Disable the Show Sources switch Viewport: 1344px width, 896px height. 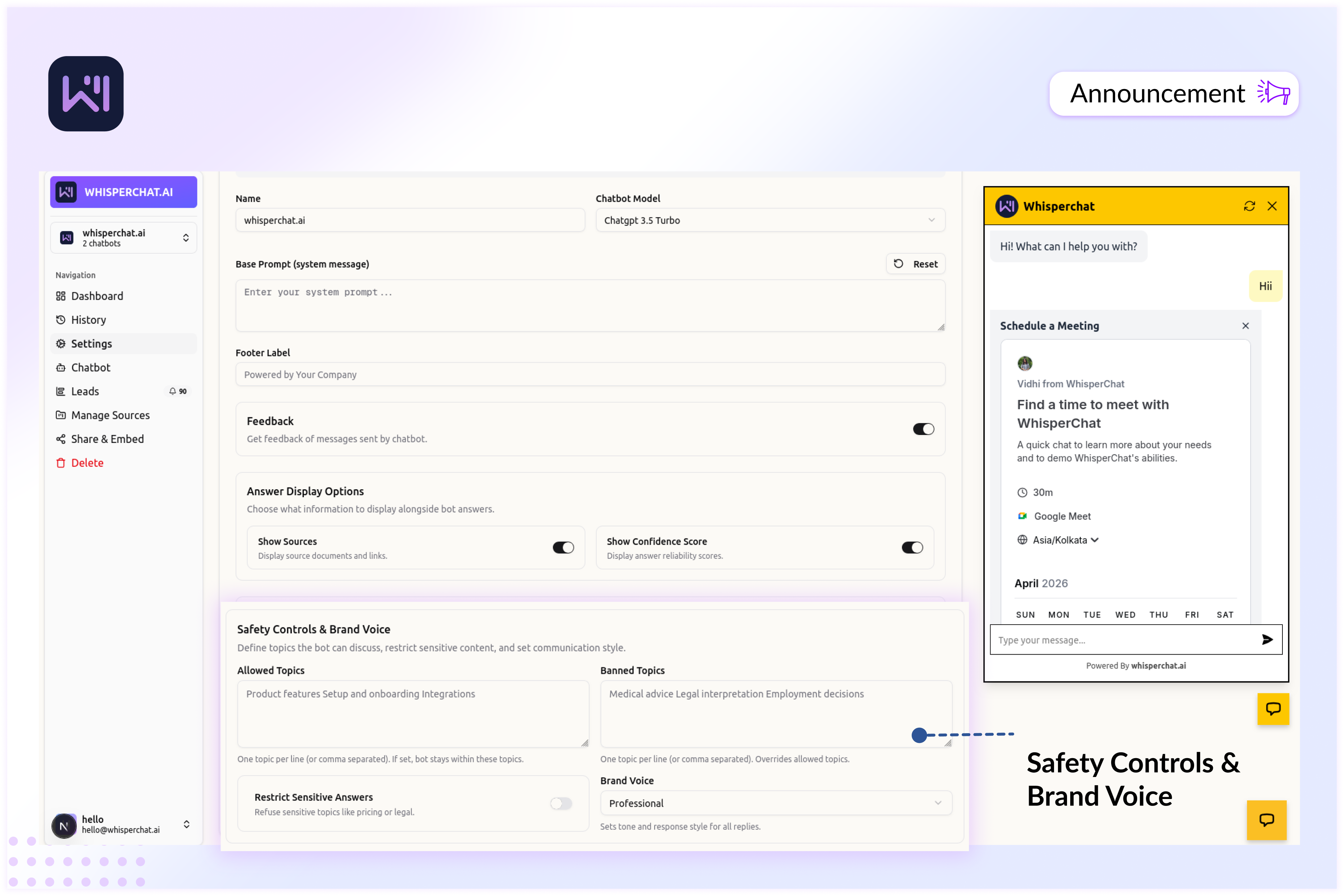[x=563, y=548]
